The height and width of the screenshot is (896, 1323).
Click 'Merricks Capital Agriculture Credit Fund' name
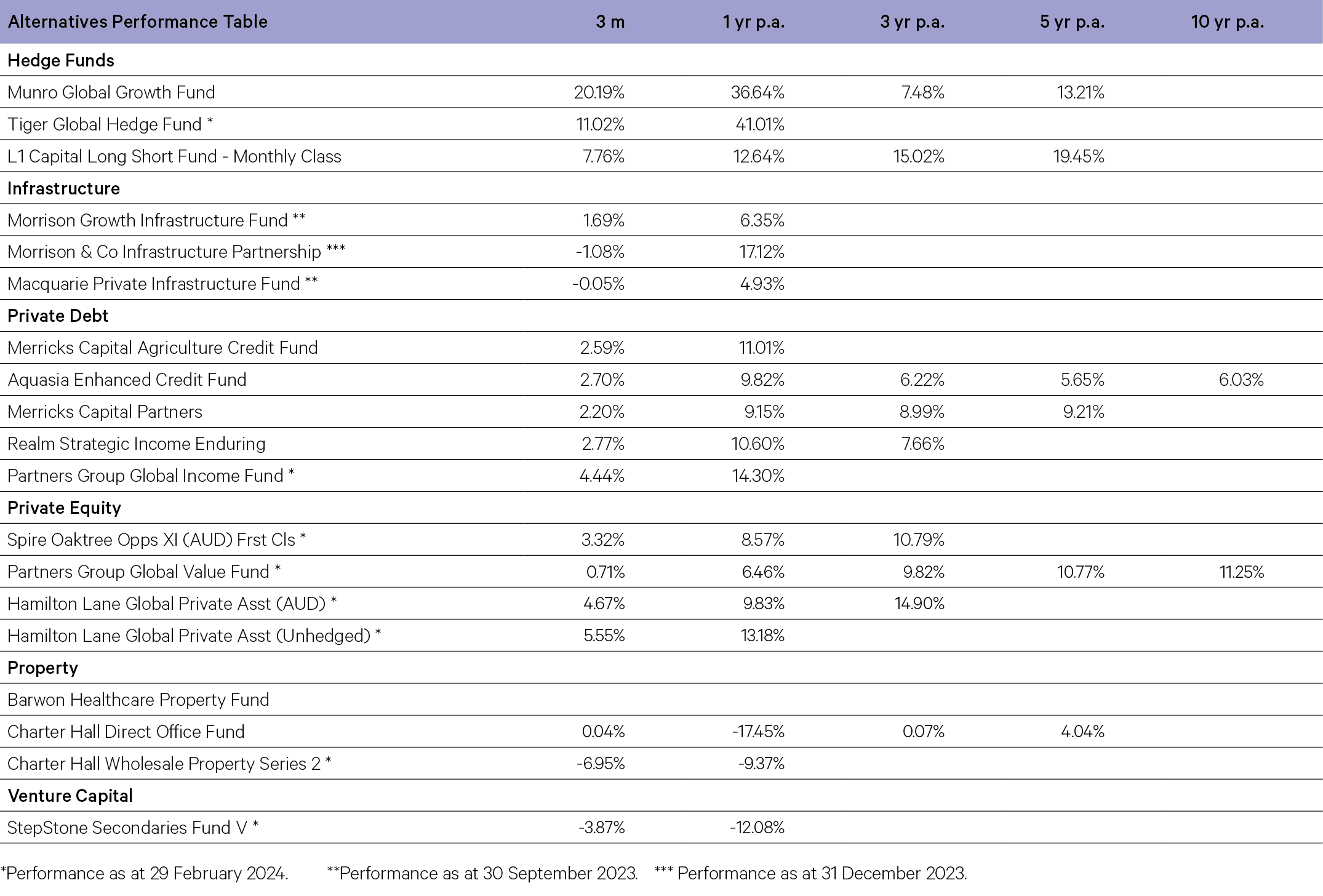point(162,348)
